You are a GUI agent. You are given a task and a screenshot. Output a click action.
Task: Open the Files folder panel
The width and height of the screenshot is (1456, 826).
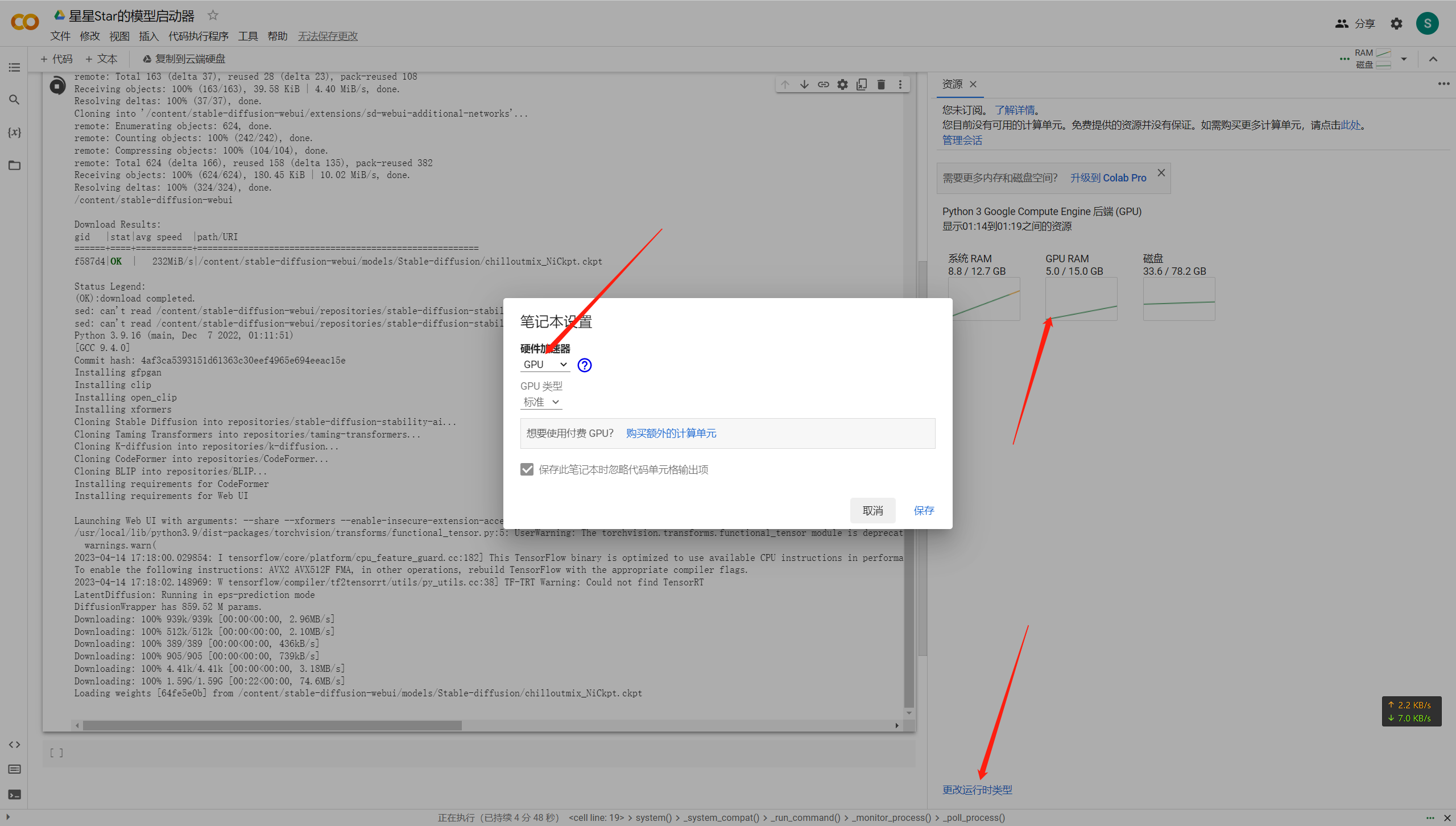click(14, 166)
